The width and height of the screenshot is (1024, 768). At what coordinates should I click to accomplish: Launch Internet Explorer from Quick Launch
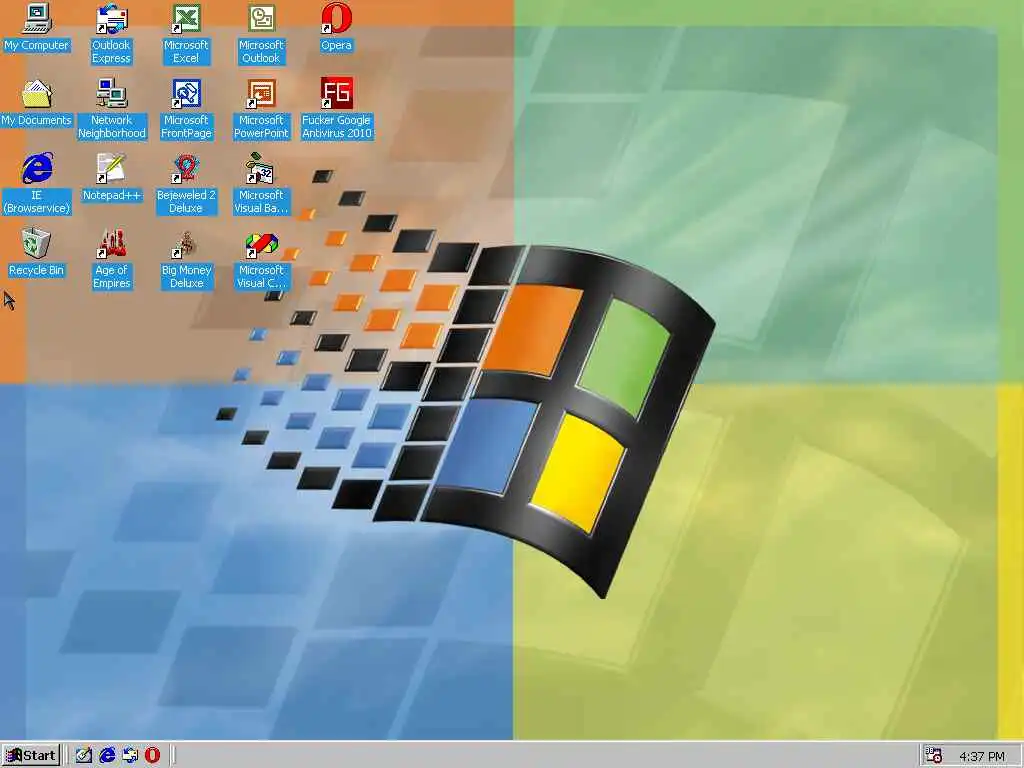106,756
